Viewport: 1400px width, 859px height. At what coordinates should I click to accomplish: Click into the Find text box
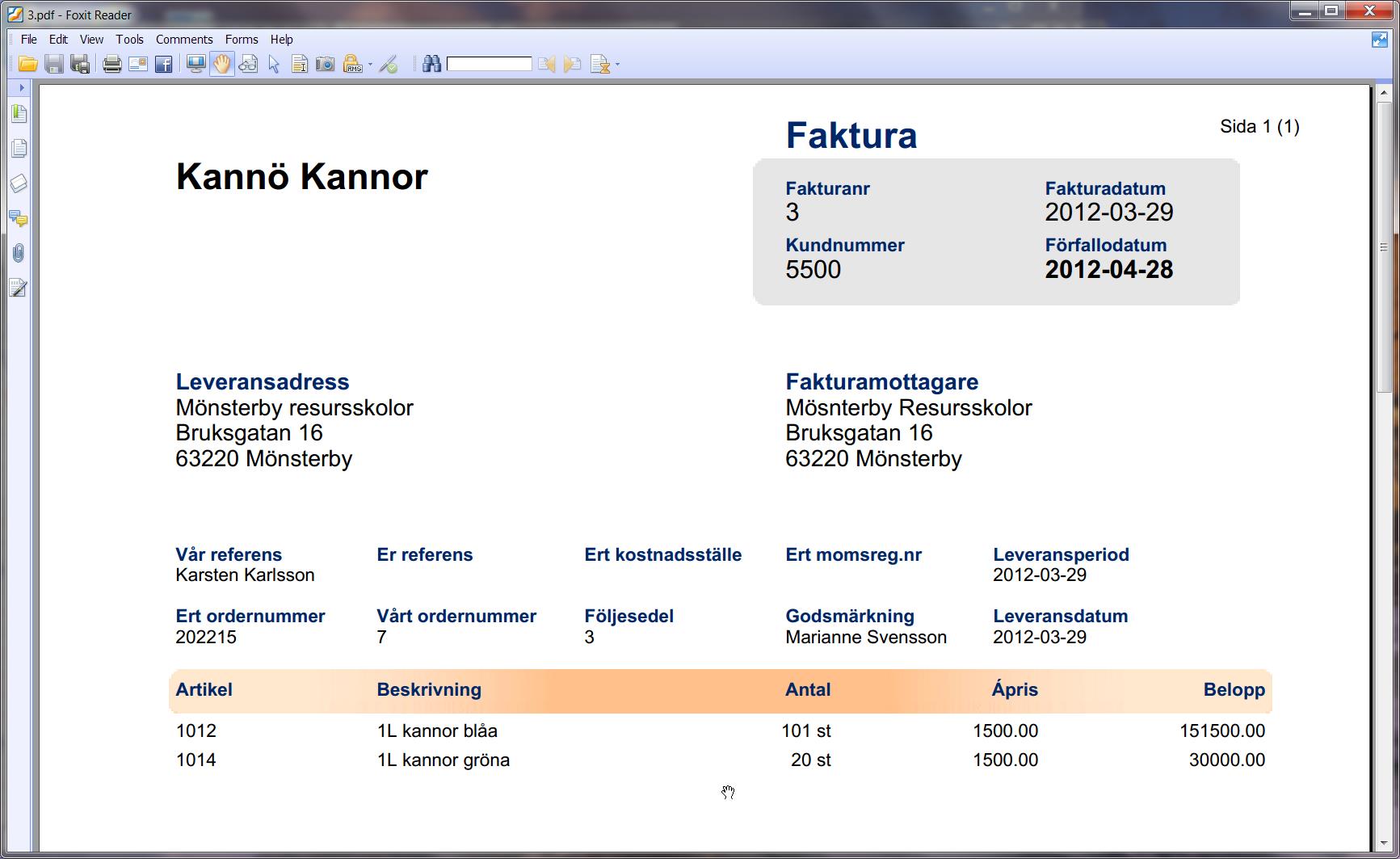click(490, 64)
